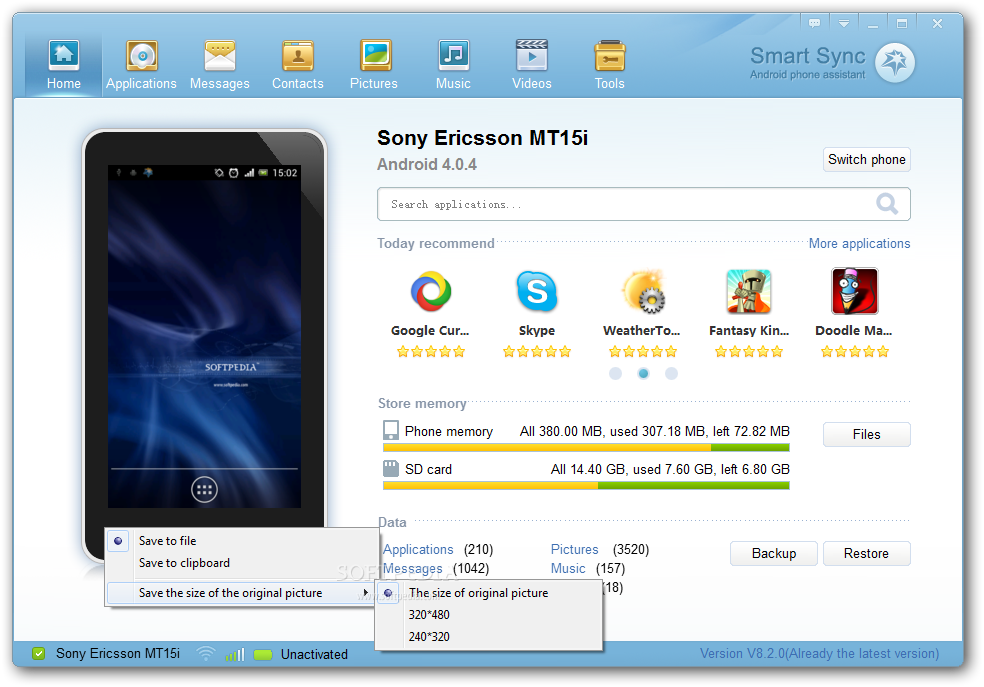Screen dimensions: 984x687
Task: Open the Messages envelope icon
Action: 220,56
